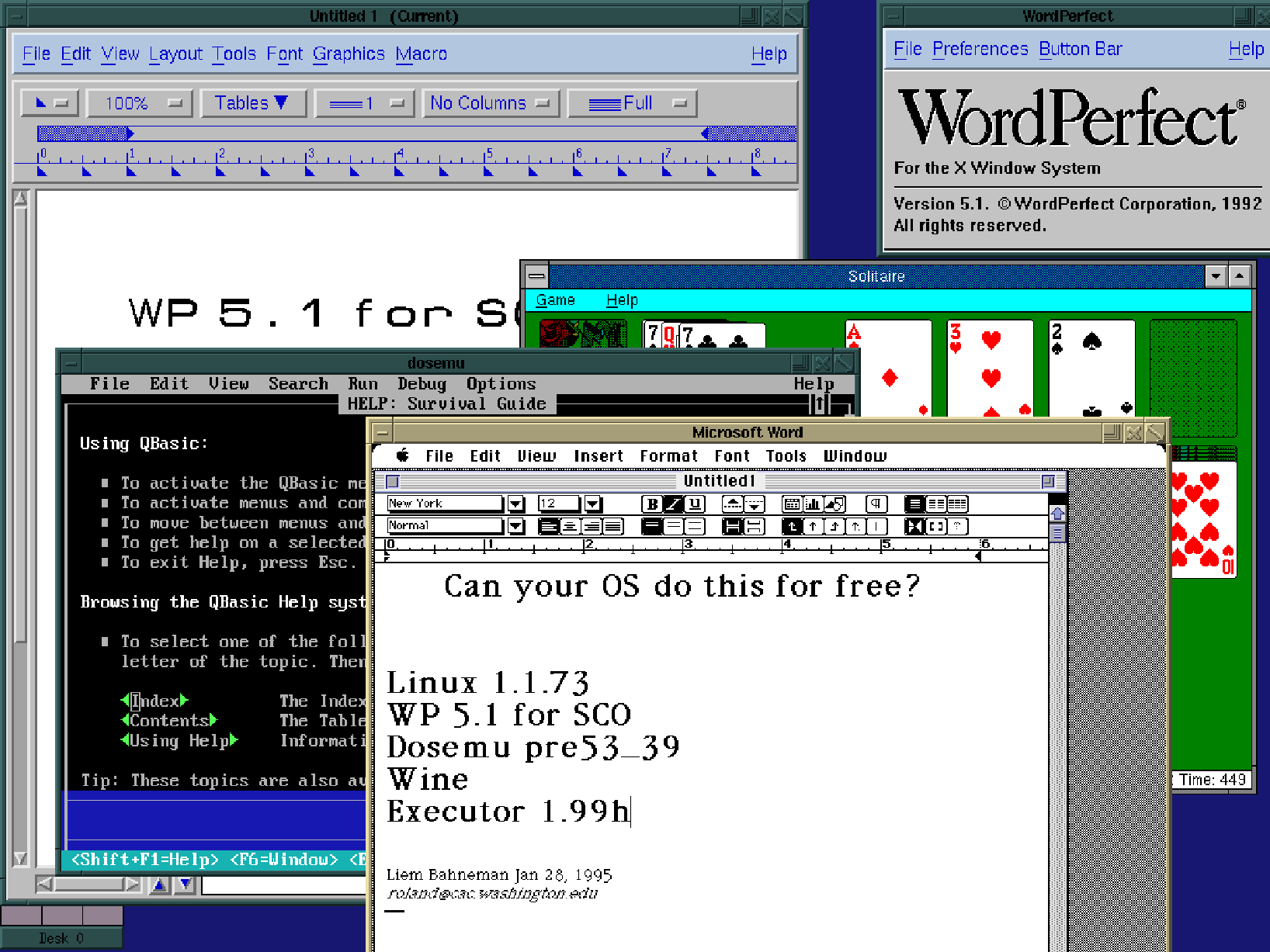Select justified paragraph alignment in Word ruler
Viewport: 1270px width, 952px height.
click(613, 527)
